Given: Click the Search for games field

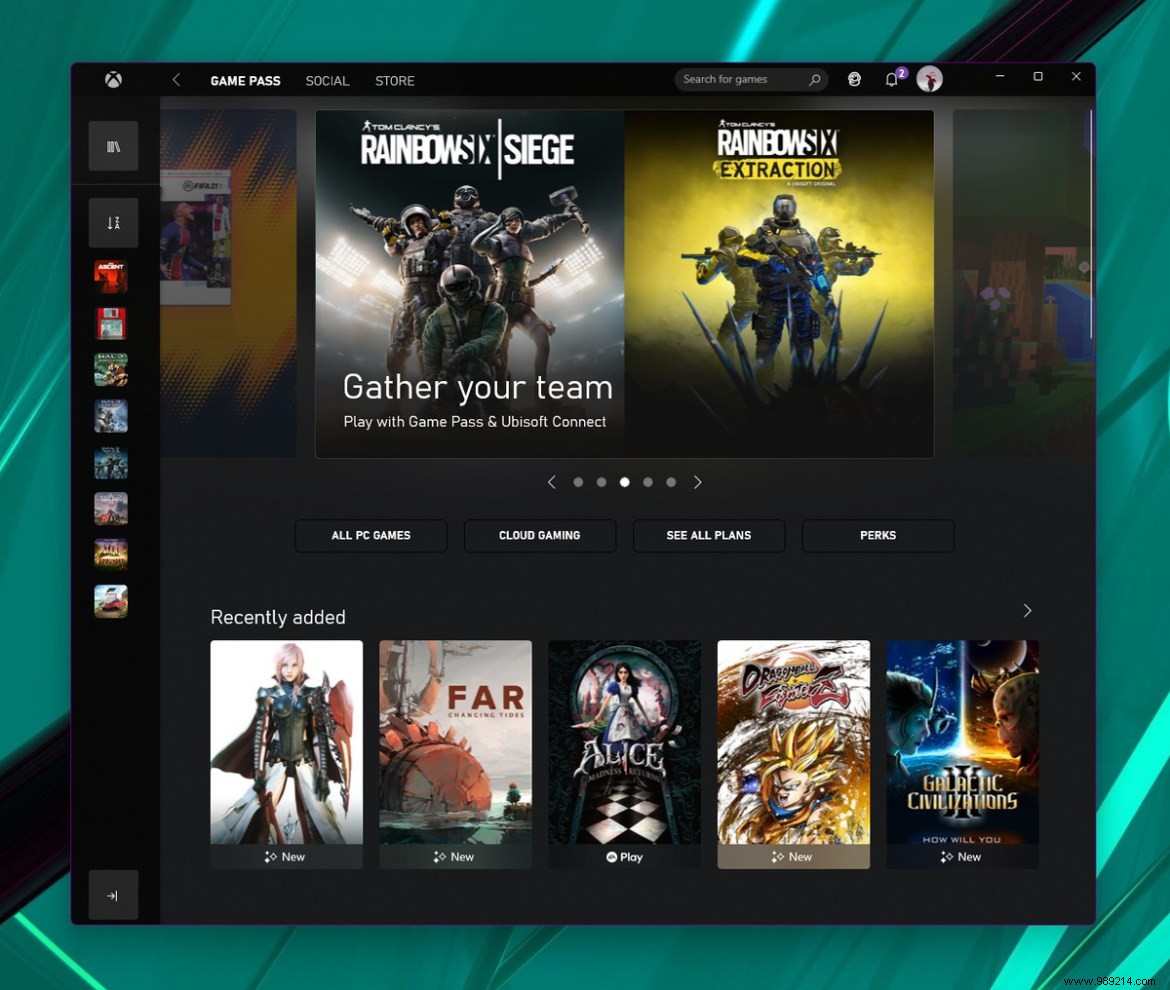Looking at the screenshot, I should point(745,79).
